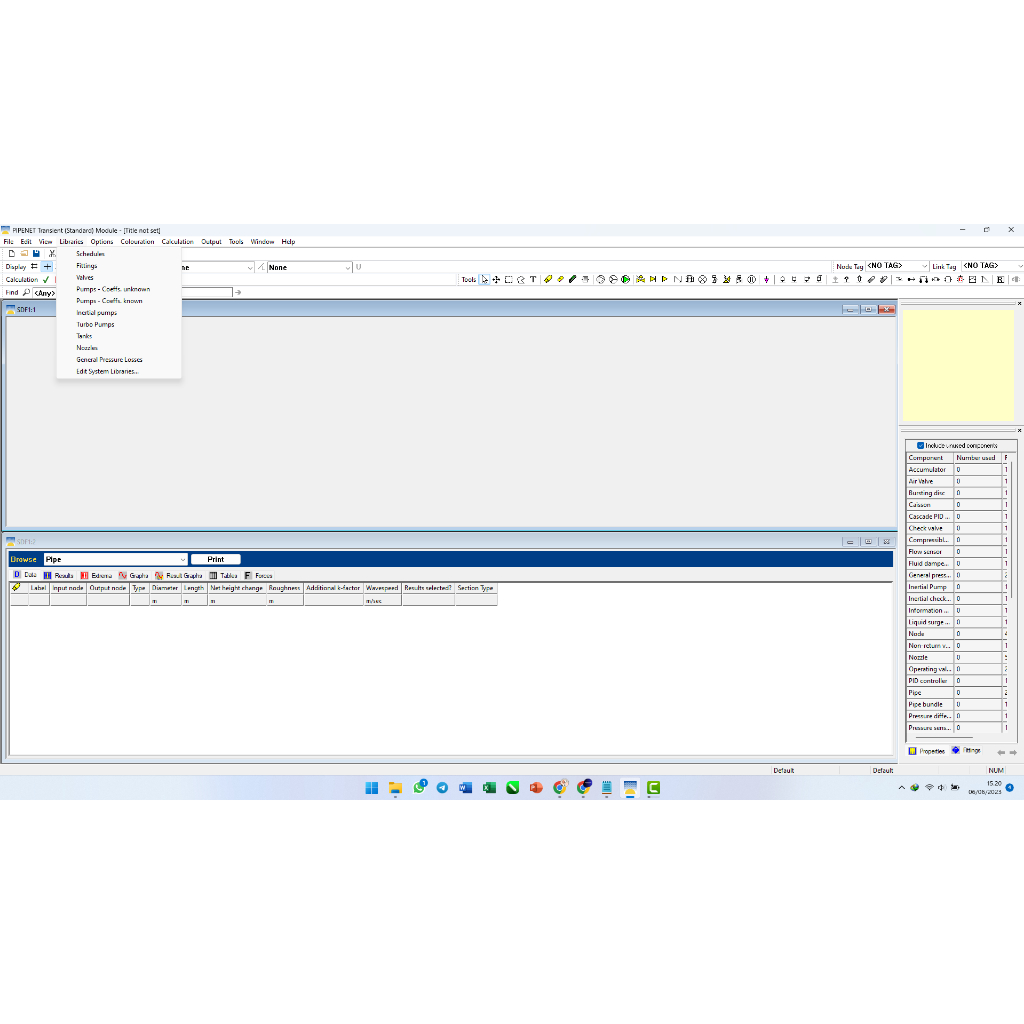This screenshot has height=1024, width=1024.
Task: Select the Text (T) tool
Action: pyautogui.click(x=533, y=280)
